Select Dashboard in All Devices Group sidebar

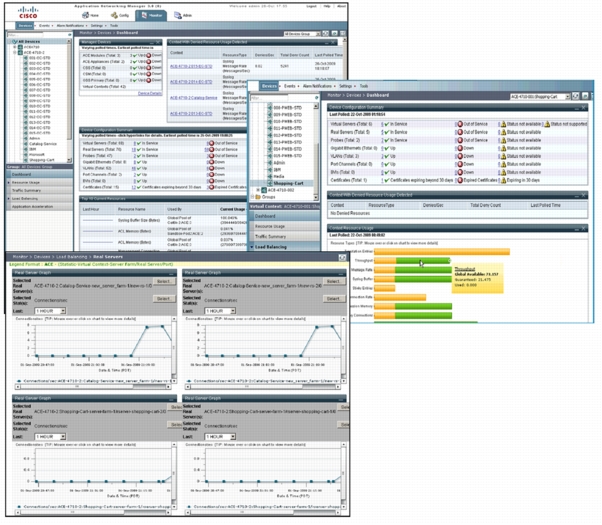tap(39, 174)
